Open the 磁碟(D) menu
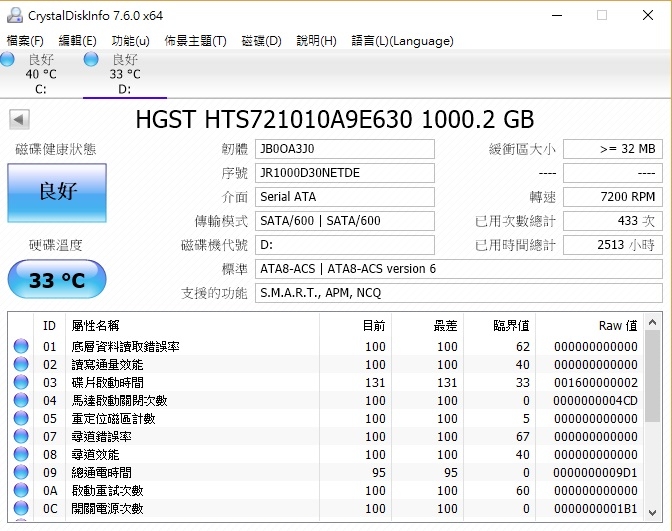The height and width of the screenshot is (531, 672). [x=261, y=41]
